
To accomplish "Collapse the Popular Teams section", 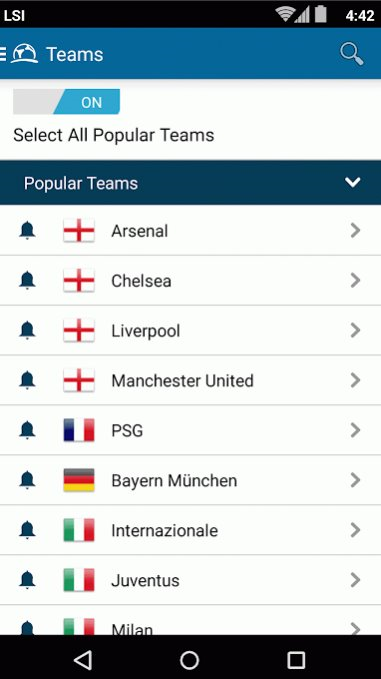I will click(352, 182).
